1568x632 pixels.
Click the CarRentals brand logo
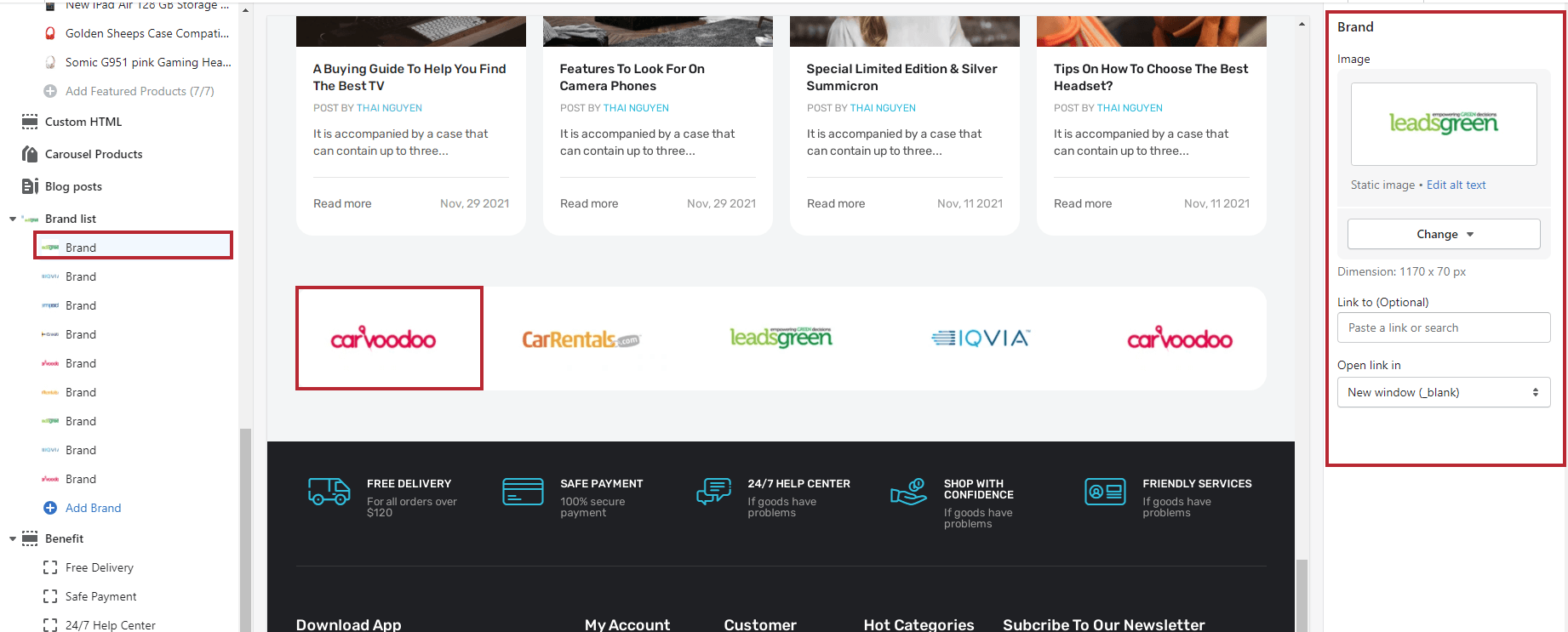581,339
